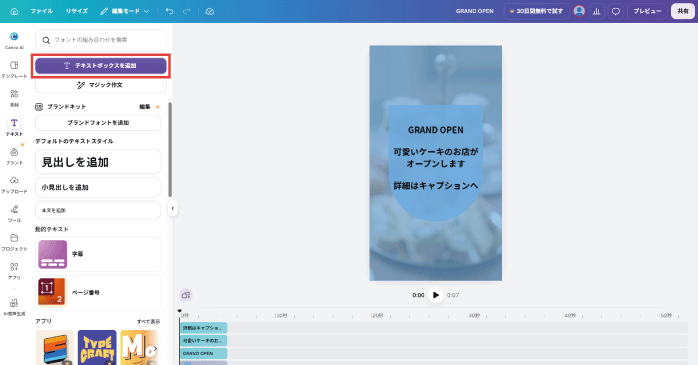Open the リサイズ menu

coord(77,11)
